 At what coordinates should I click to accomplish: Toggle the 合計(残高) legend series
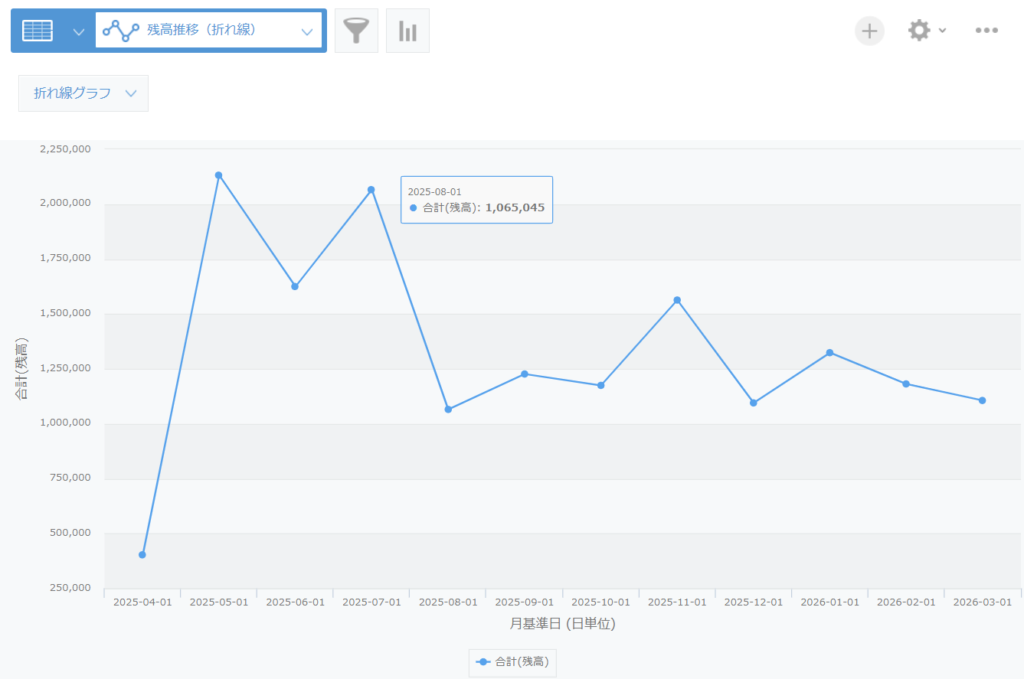point(514,662)
